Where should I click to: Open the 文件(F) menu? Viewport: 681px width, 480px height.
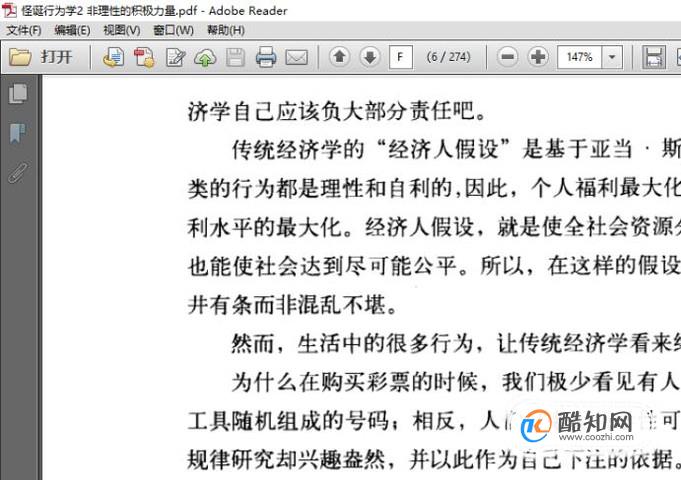[x=24, y=30]
